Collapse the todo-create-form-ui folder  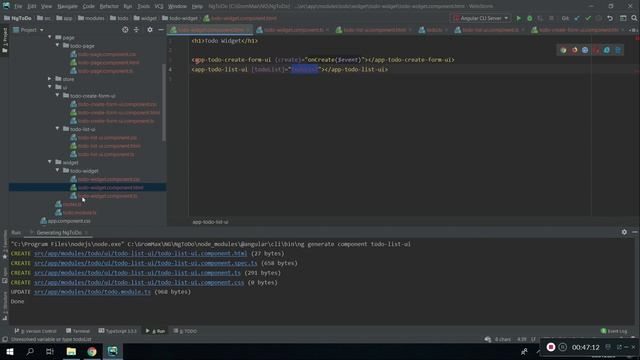[x=58, y=96]
